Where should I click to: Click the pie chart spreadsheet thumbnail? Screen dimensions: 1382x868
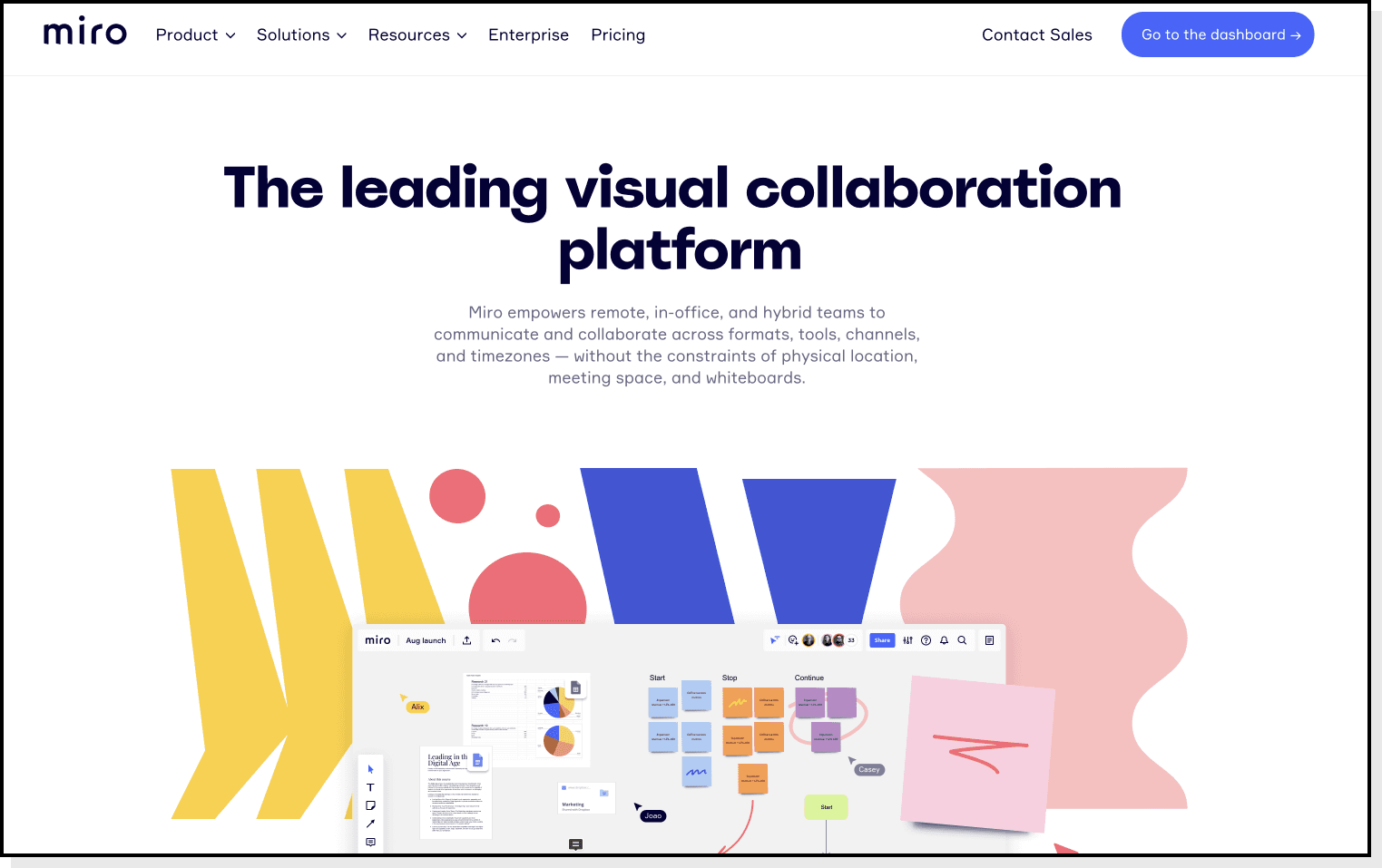click(x=527, y=719)
